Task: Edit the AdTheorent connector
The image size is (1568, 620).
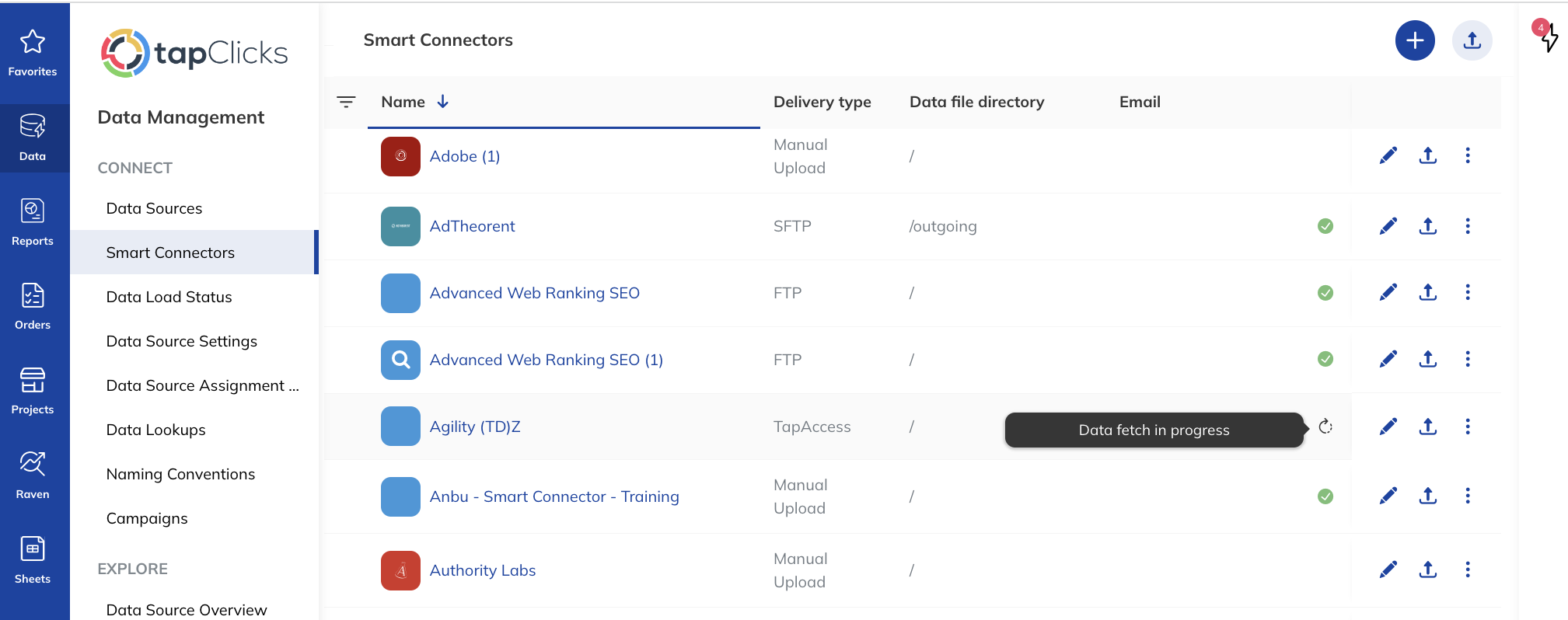Action: tap(1388, 226)
